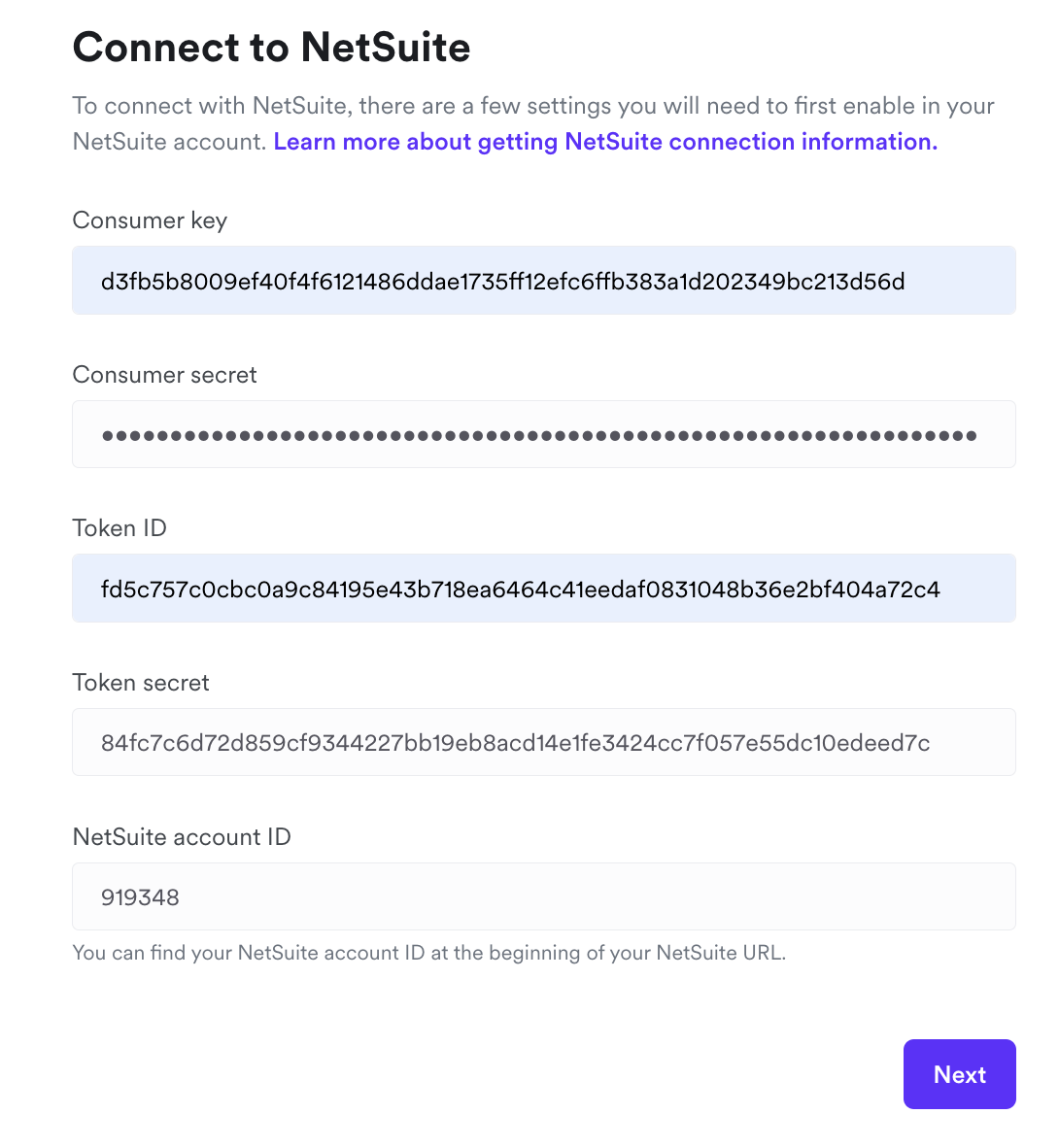The image size is (1059, 1148).
Task: Click the Token ID label
Action: click(120, 528)
